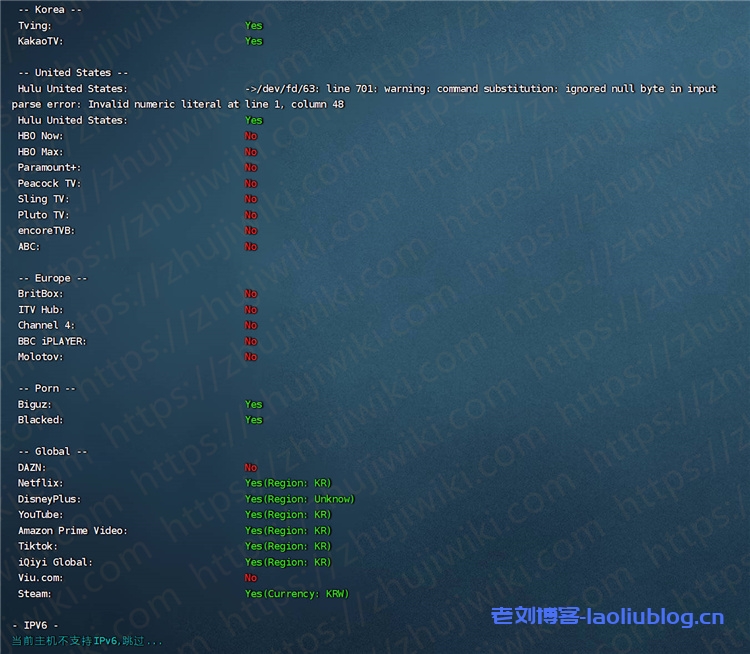Viewport: 750px width, 654px height.
Task: Click the Peacock TV label
Action: click(49, 184)
